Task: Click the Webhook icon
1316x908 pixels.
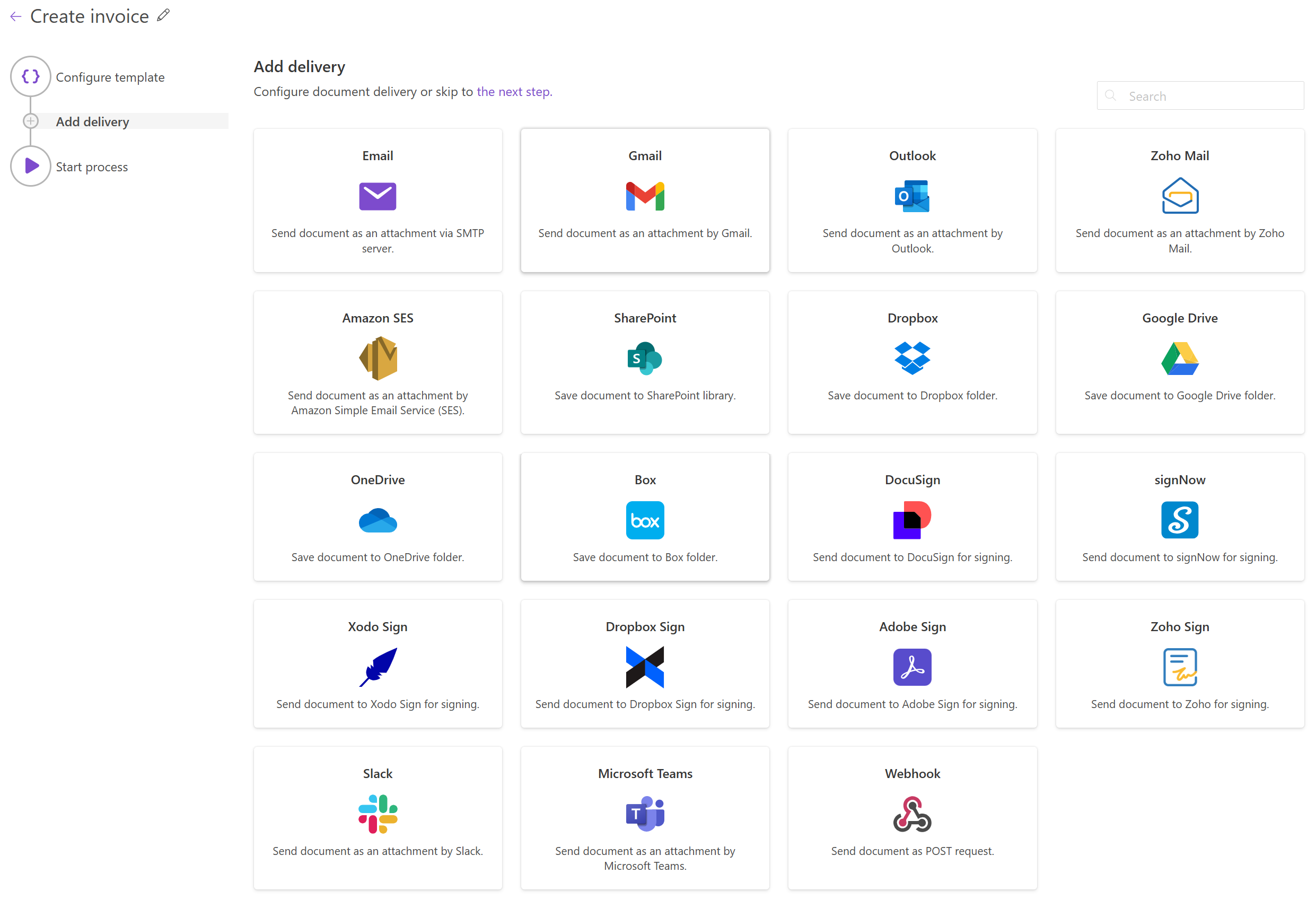Action: click(911, 814)
